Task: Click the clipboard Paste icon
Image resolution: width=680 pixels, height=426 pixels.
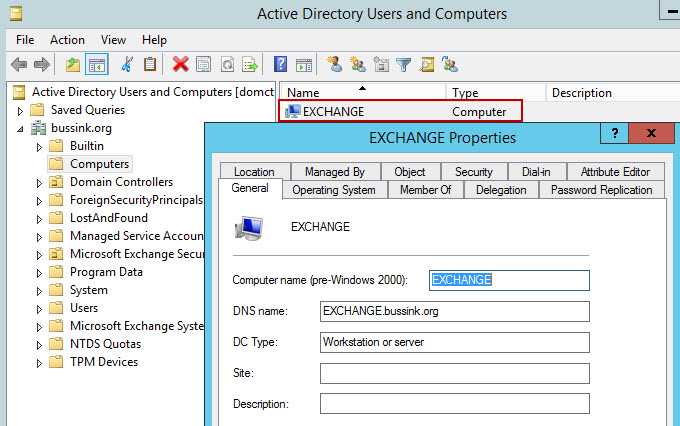Action: (150, 65)
